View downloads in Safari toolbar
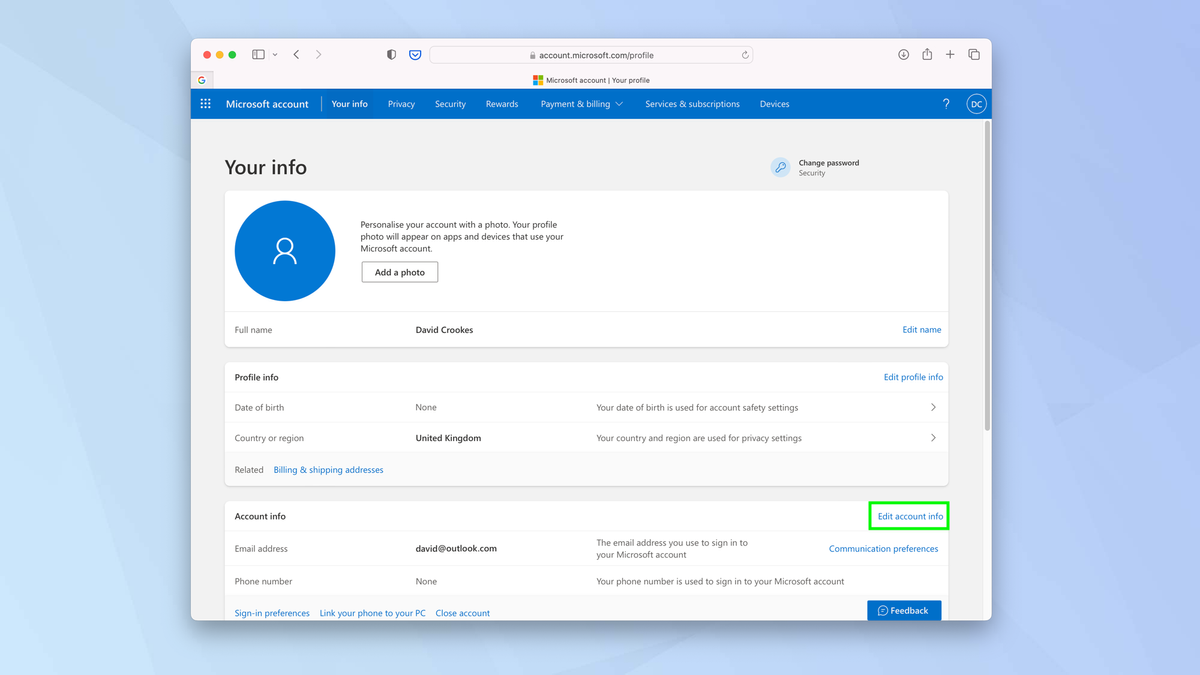The height and width of the screenshot is (675, 1200). [903, 54]
